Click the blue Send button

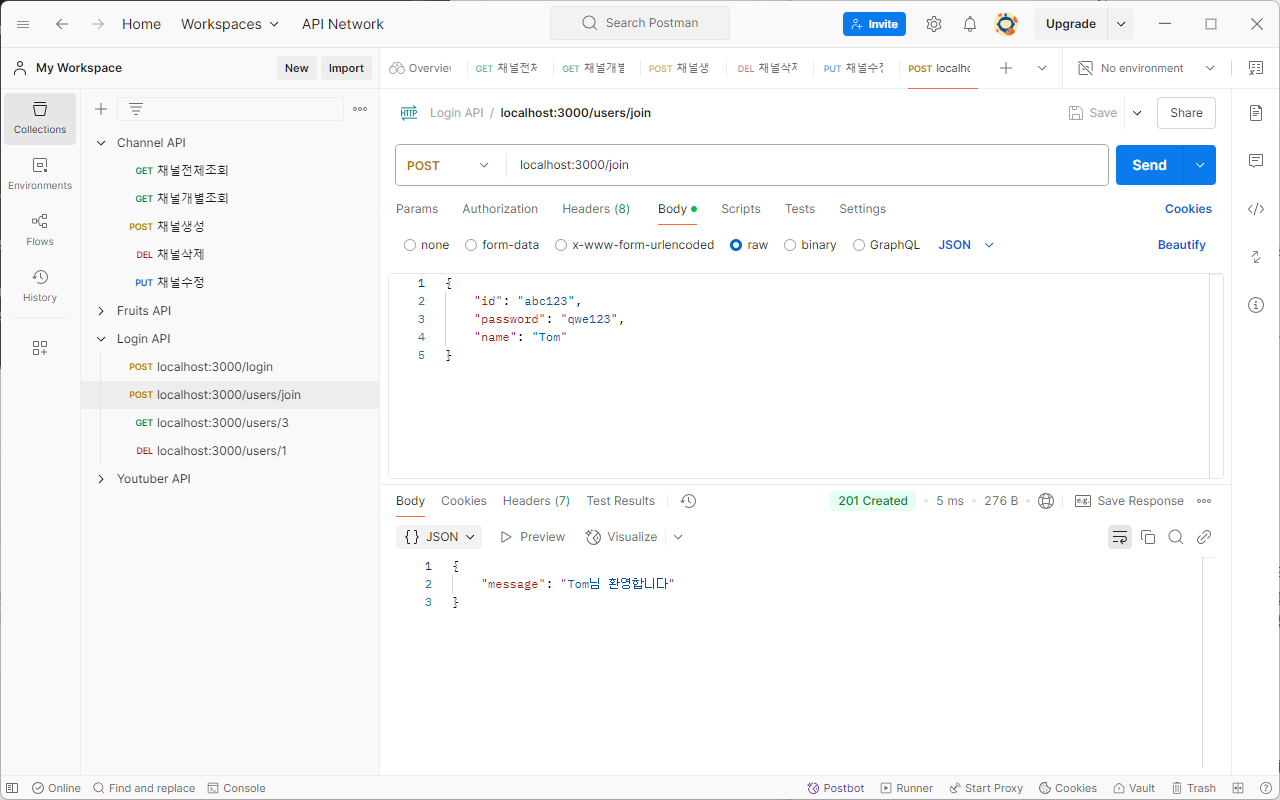tap(1149, 165)
